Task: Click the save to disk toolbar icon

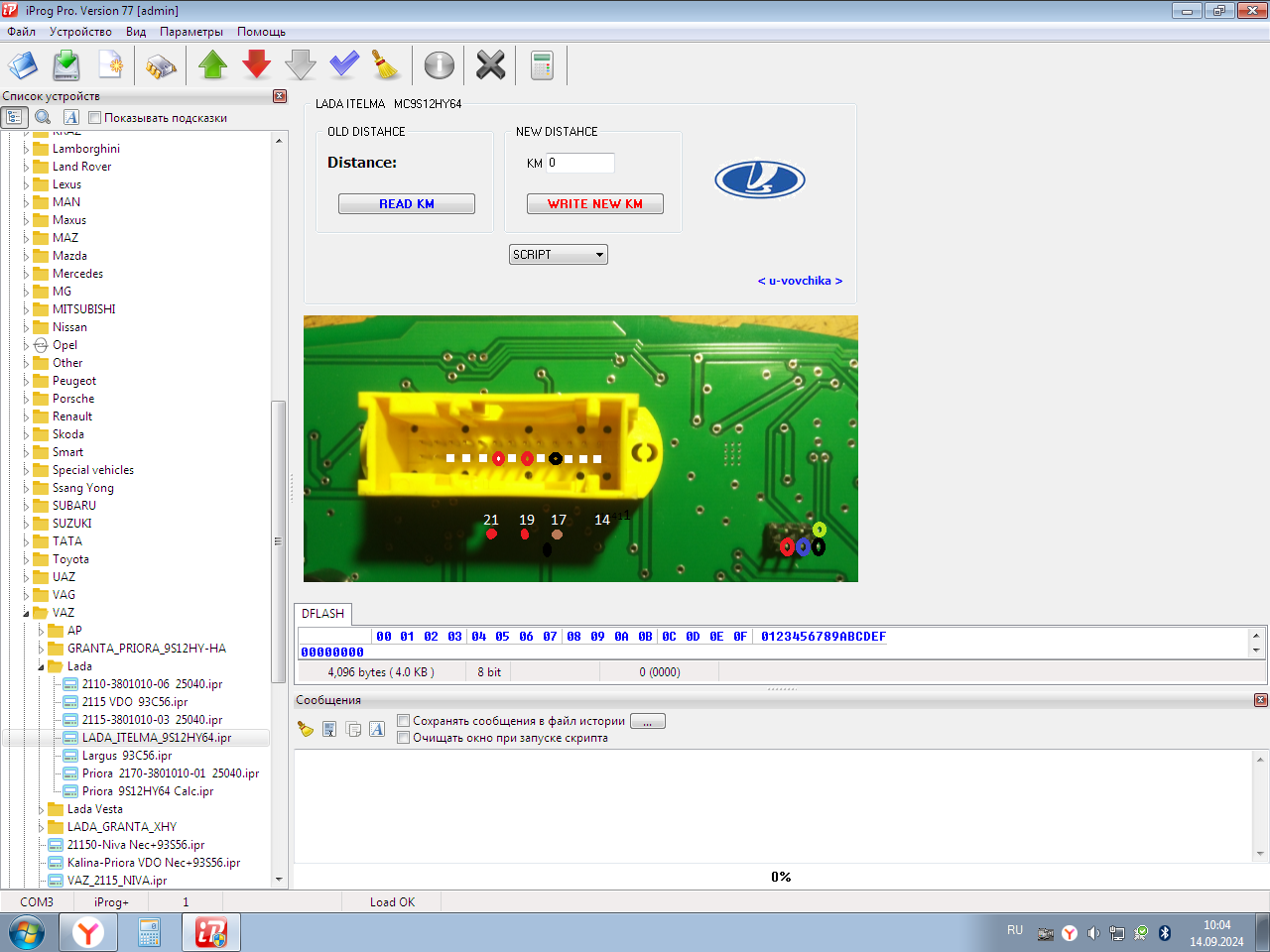Action: (66, 65)
